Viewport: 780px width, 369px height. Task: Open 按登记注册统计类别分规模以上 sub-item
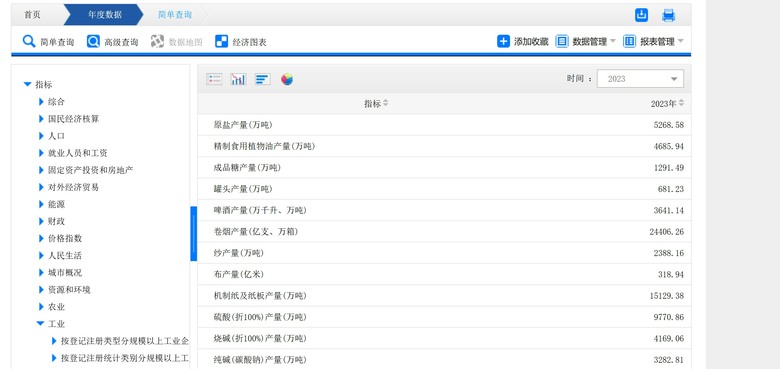pos(125,358)
